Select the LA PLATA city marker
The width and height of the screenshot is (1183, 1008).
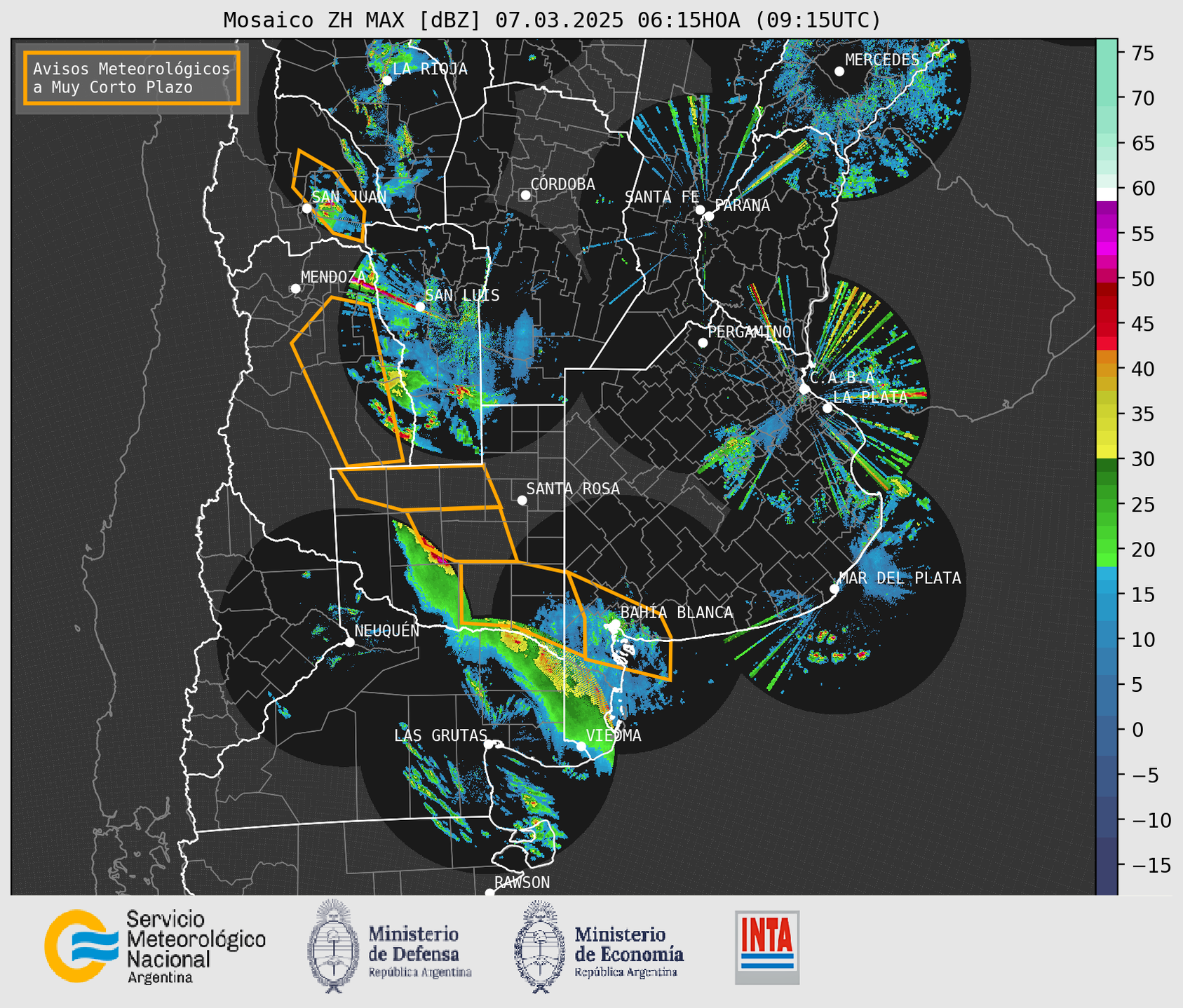(827, 408)
